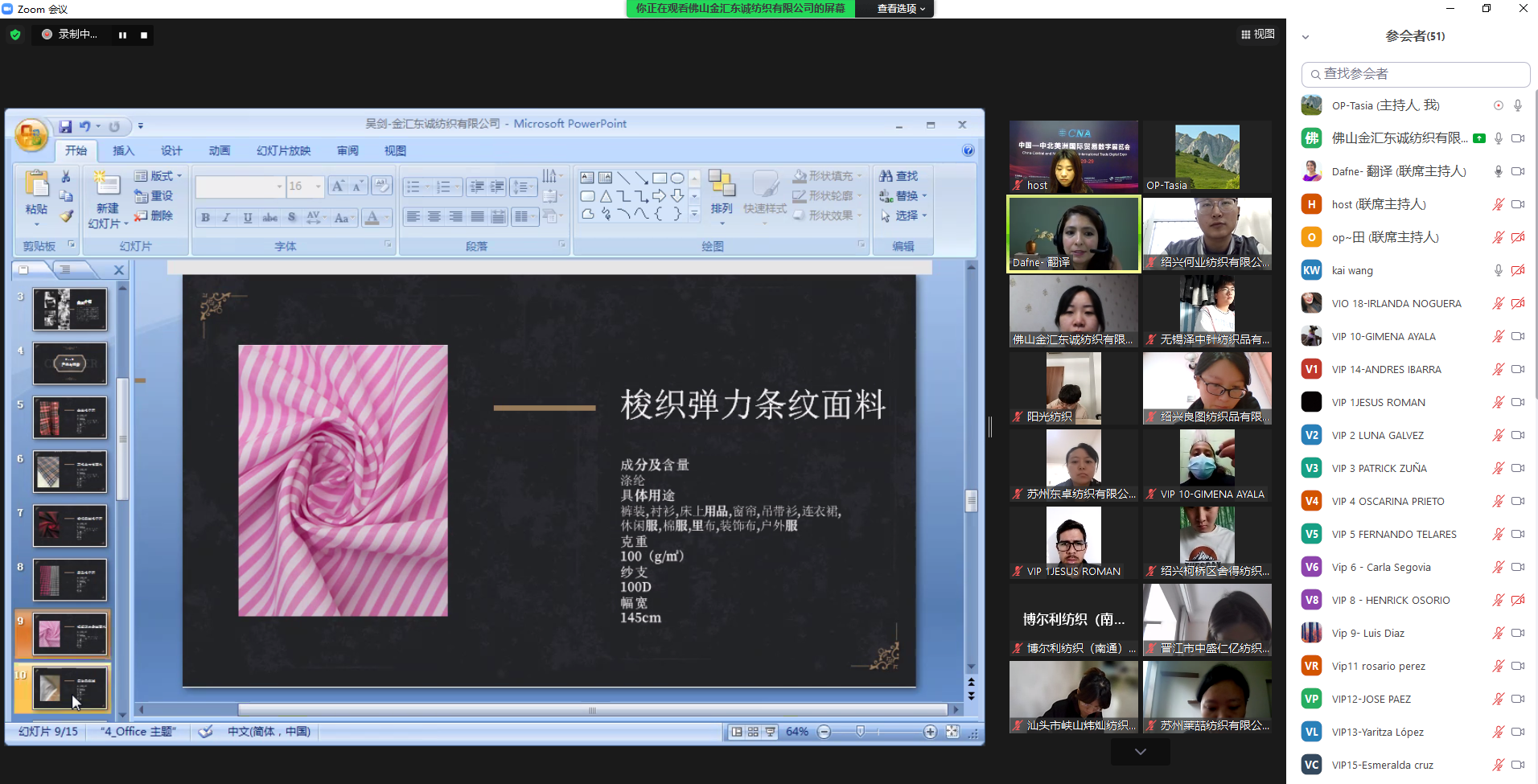Open the 设计 ribbon tab

pyautogui.click(x=171, y=150)
